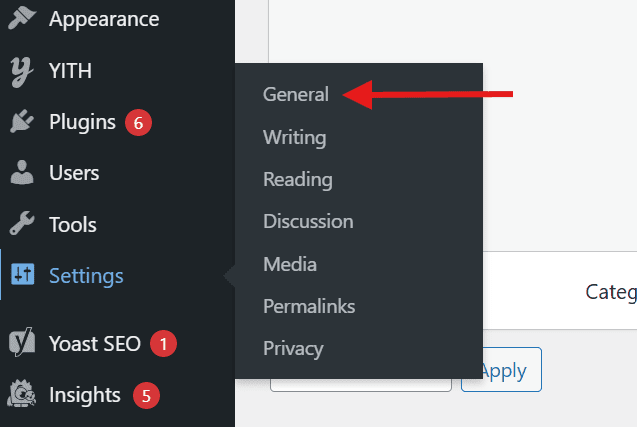Click the YITH logo icon
This screenshot has width=637, height=427.
pos(21,70)
